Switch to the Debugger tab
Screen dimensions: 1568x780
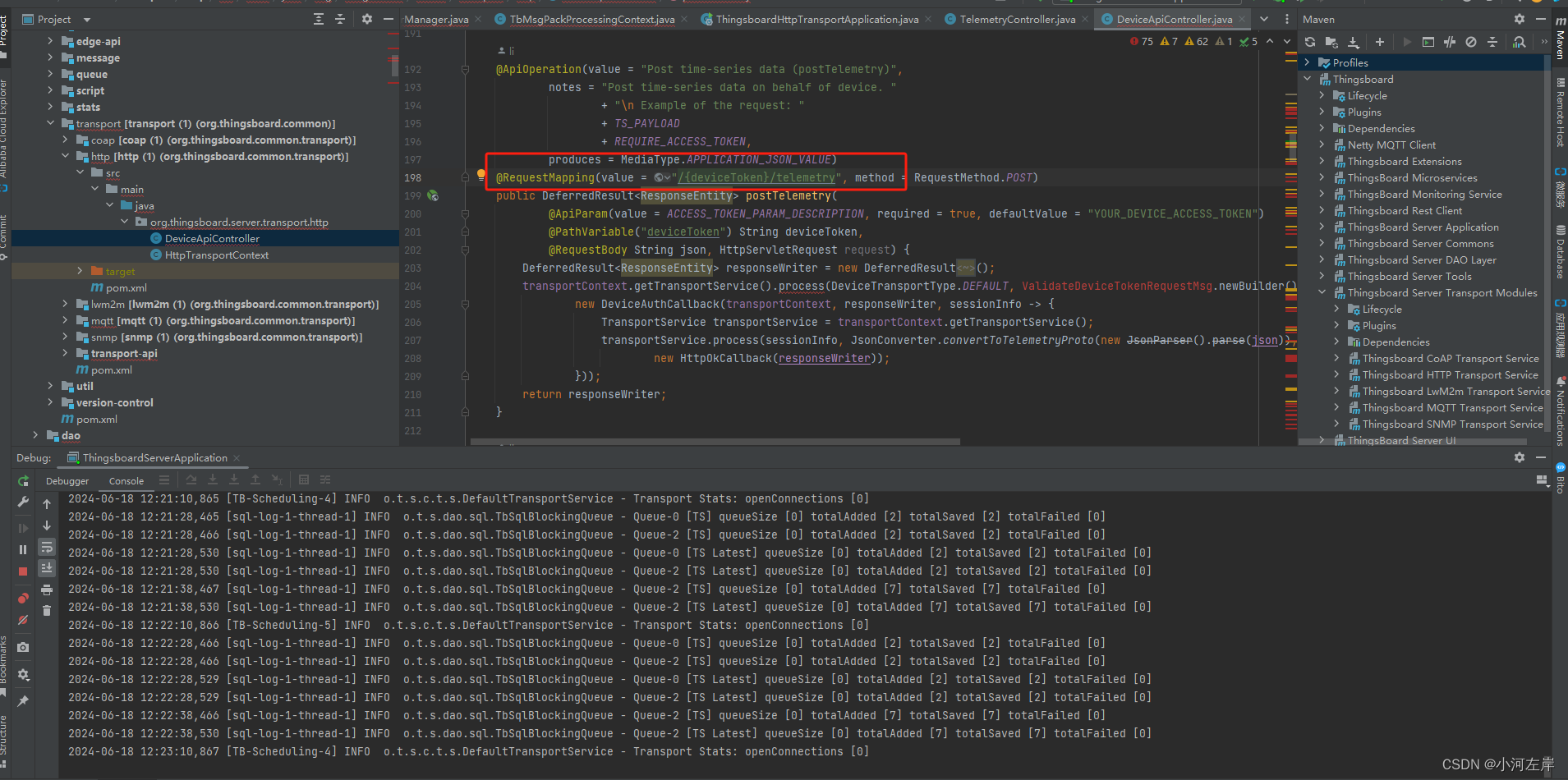coord(67,481)
